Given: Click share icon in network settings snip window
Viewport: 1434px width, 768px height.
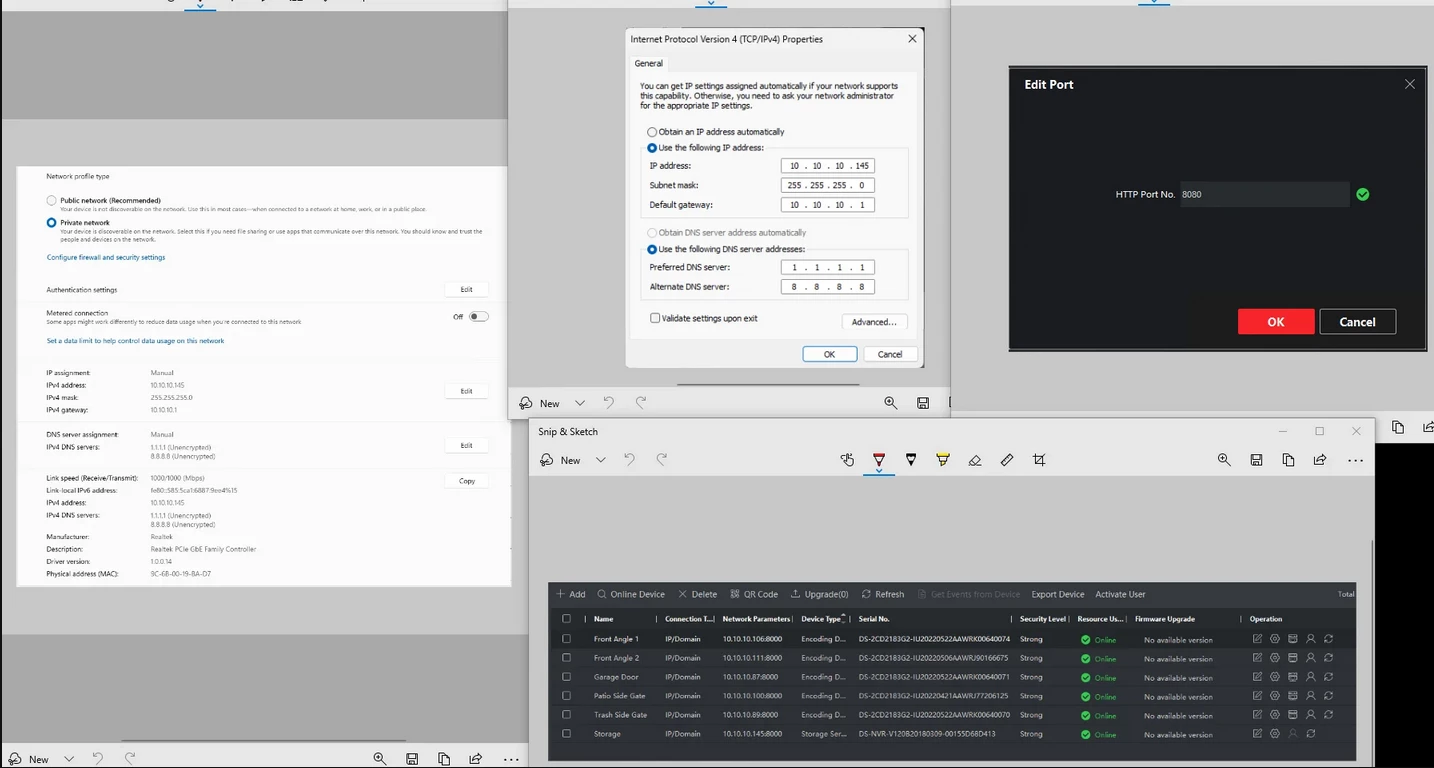Looking at the screenshot, I should click(x=476, y=759).
